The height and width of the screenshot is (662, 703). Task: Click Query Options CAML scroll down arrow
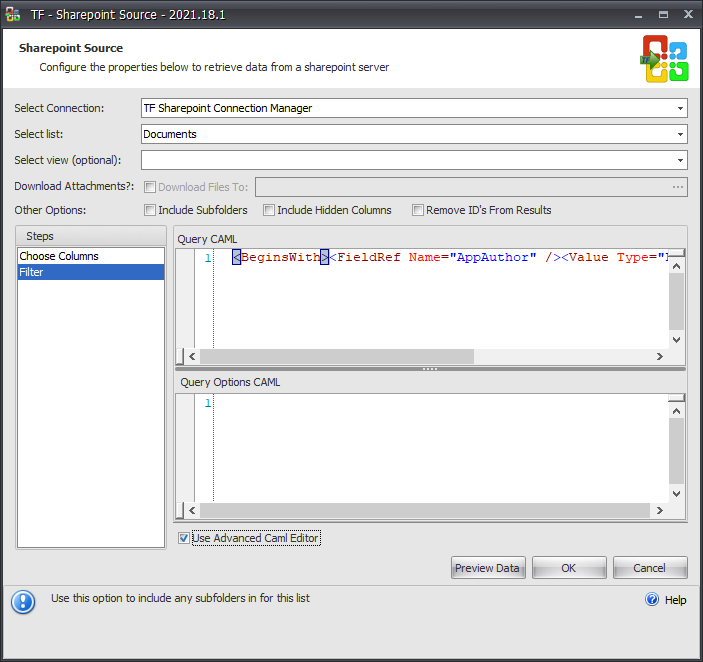pos(677,493)
